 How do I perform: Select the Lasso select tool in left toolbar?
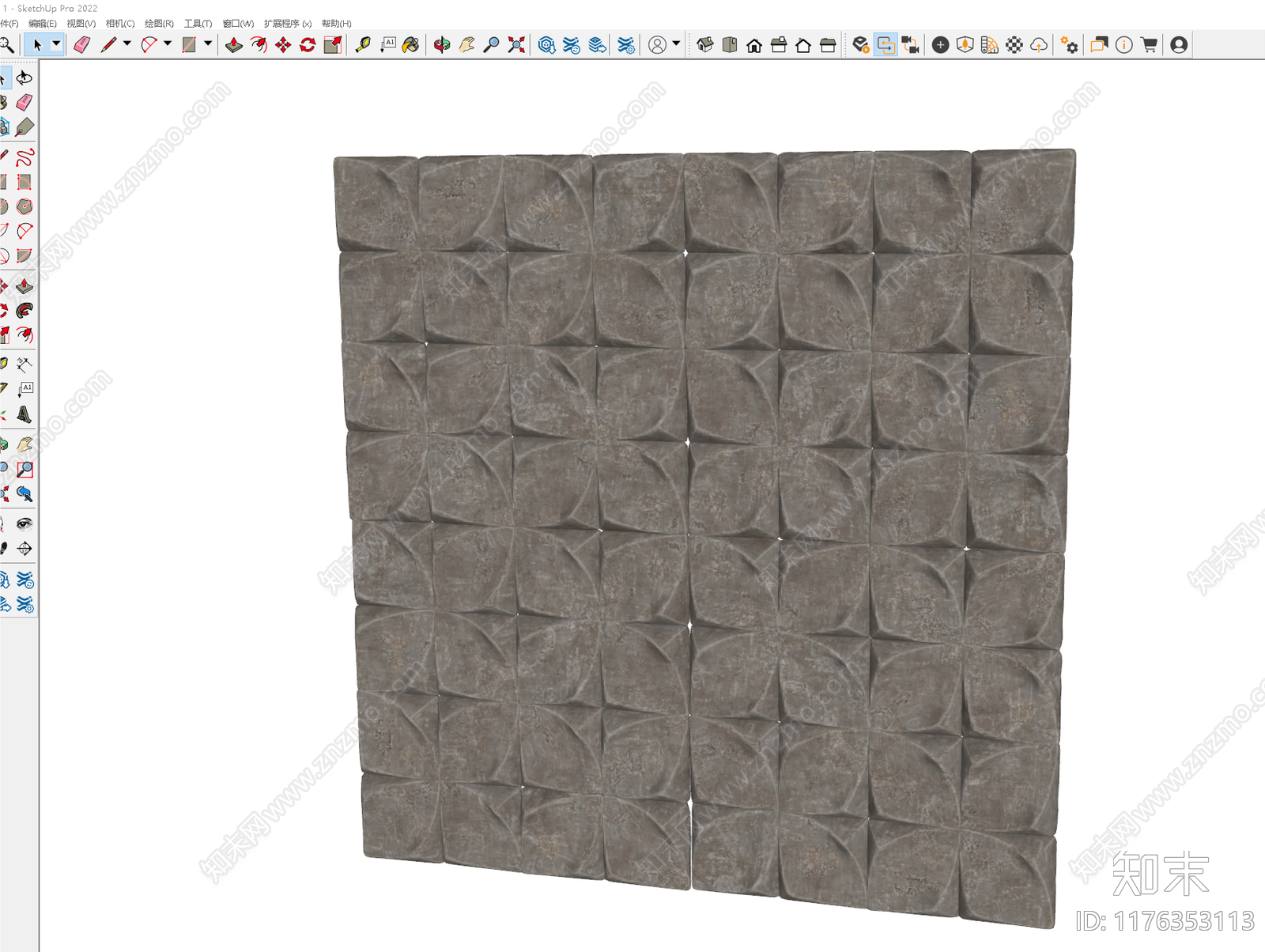click(25, 78)
